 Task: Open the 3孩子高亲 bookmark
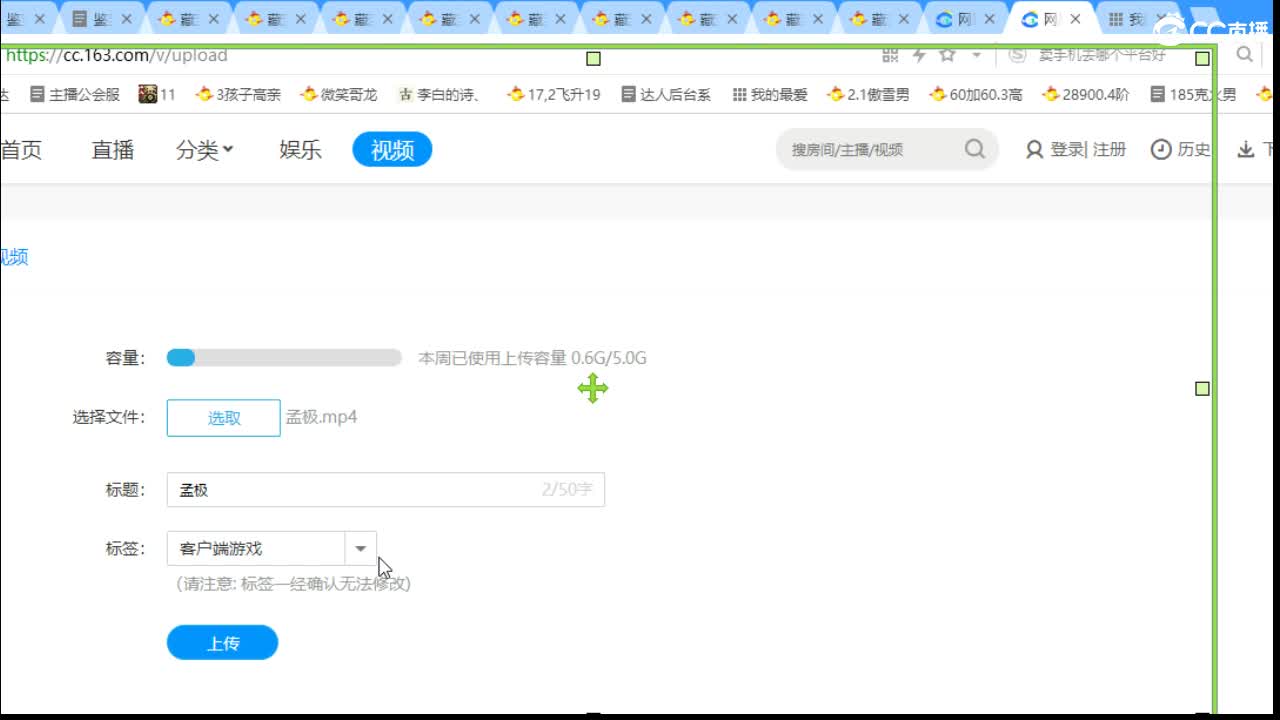(238, 94)
